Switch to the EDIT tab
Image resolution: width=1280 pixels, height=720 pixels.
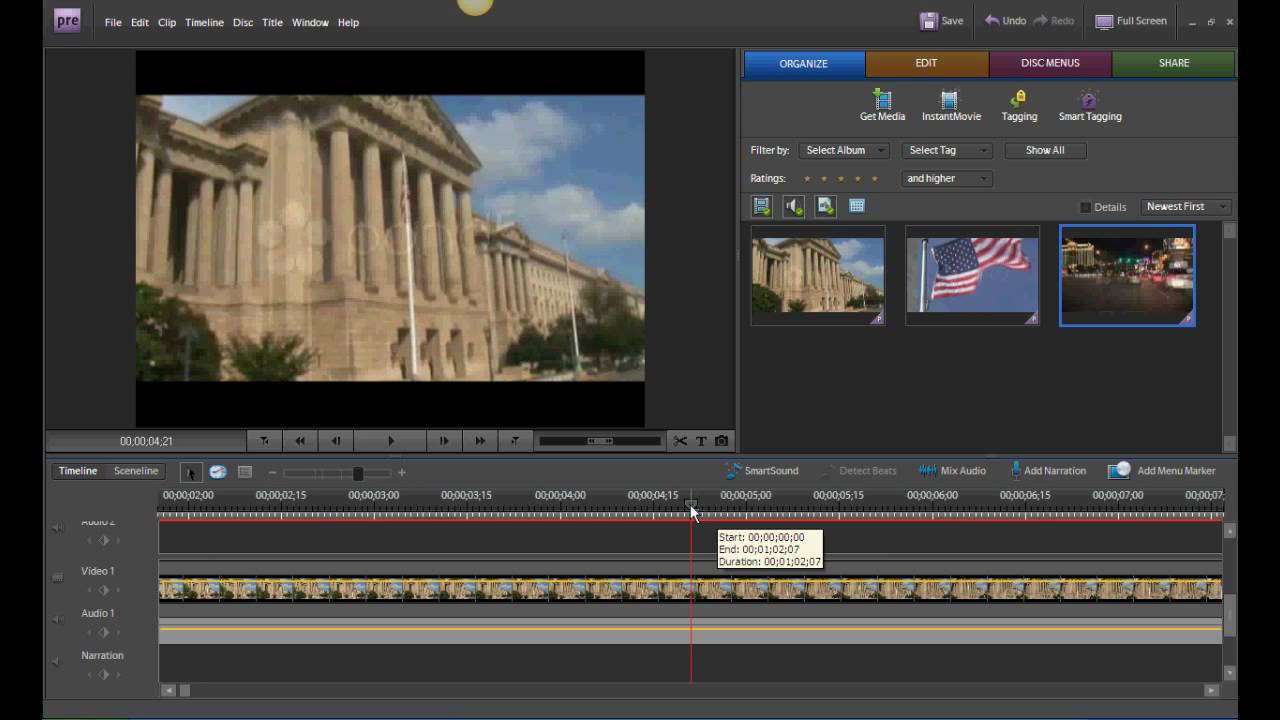(926, 63)
